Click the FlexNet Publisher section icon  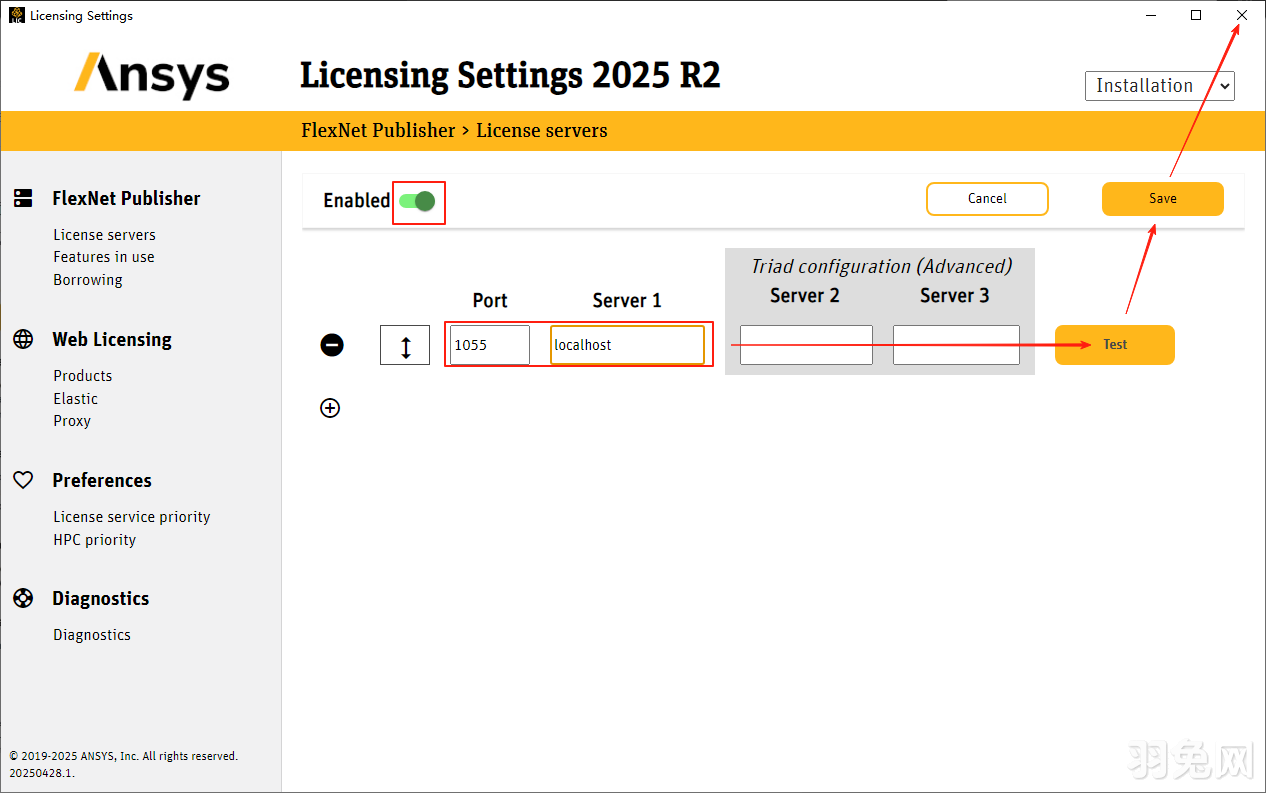point(23,197)
